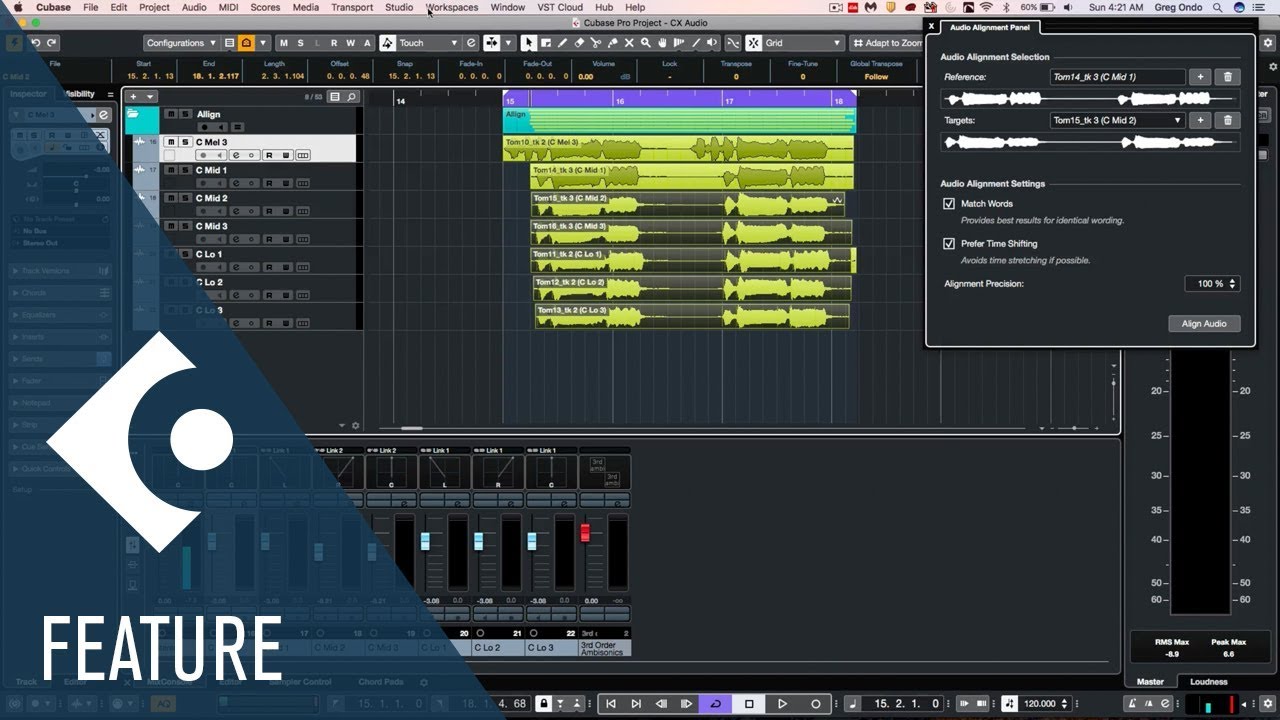This screenshot has width=1280, height=720.
Task: Click the Reference Tom14_tk 3 field
Action: [1117, 77]
